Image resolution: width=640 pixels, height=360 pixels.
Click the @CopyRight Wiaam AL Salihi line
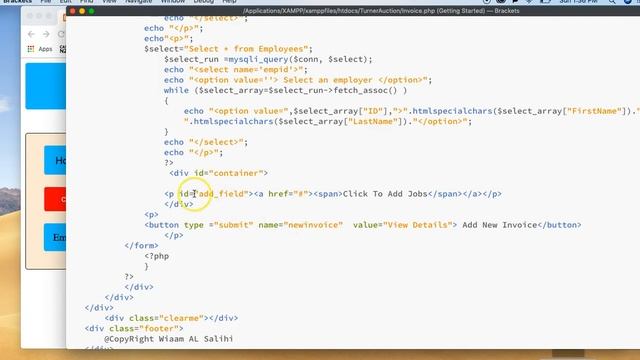169,339
